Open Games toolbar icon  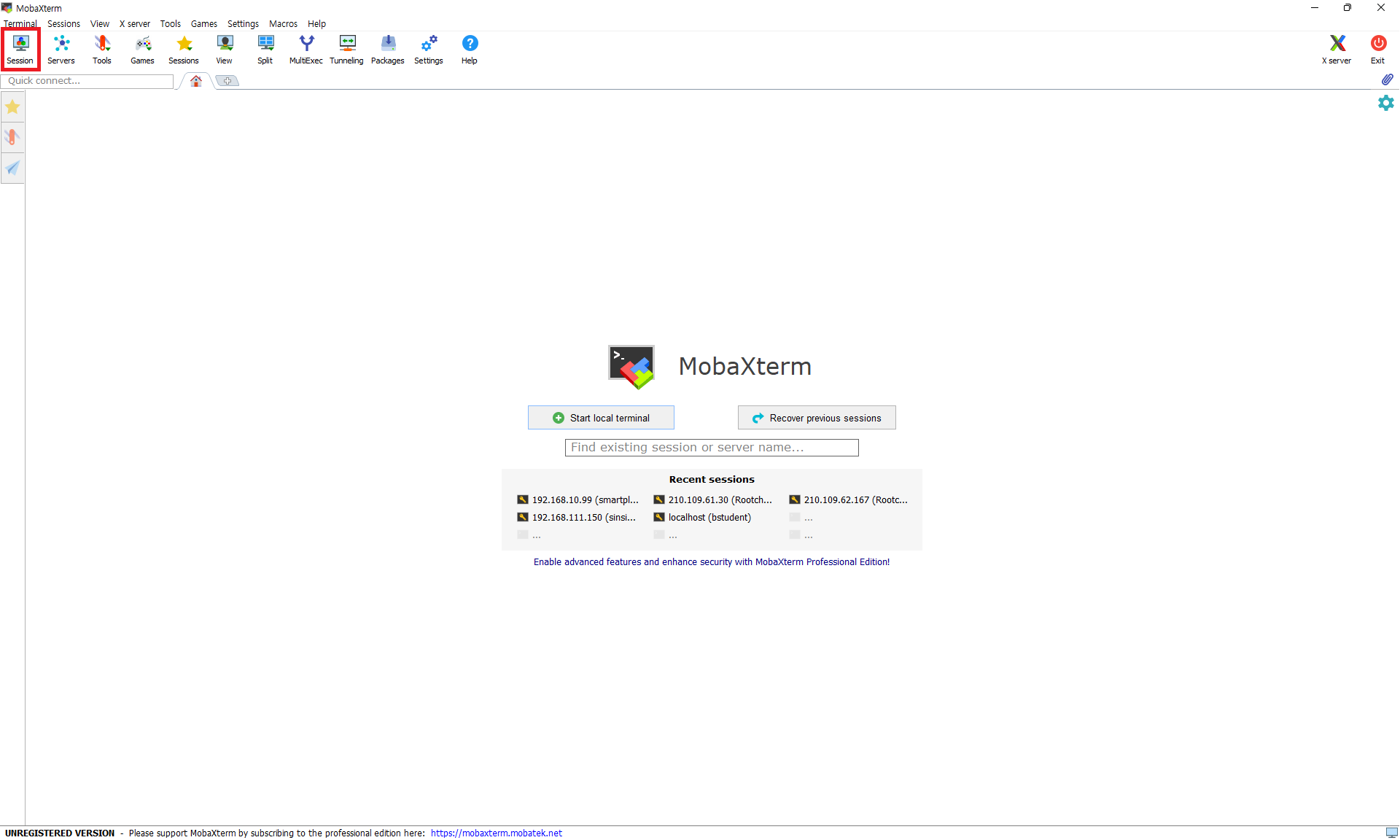(143, 49)
